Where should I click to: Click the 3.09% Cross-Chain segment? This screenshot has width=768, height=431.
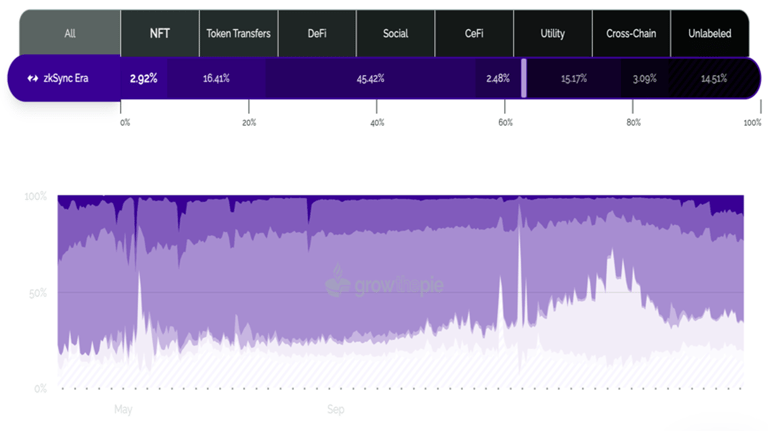645,78
